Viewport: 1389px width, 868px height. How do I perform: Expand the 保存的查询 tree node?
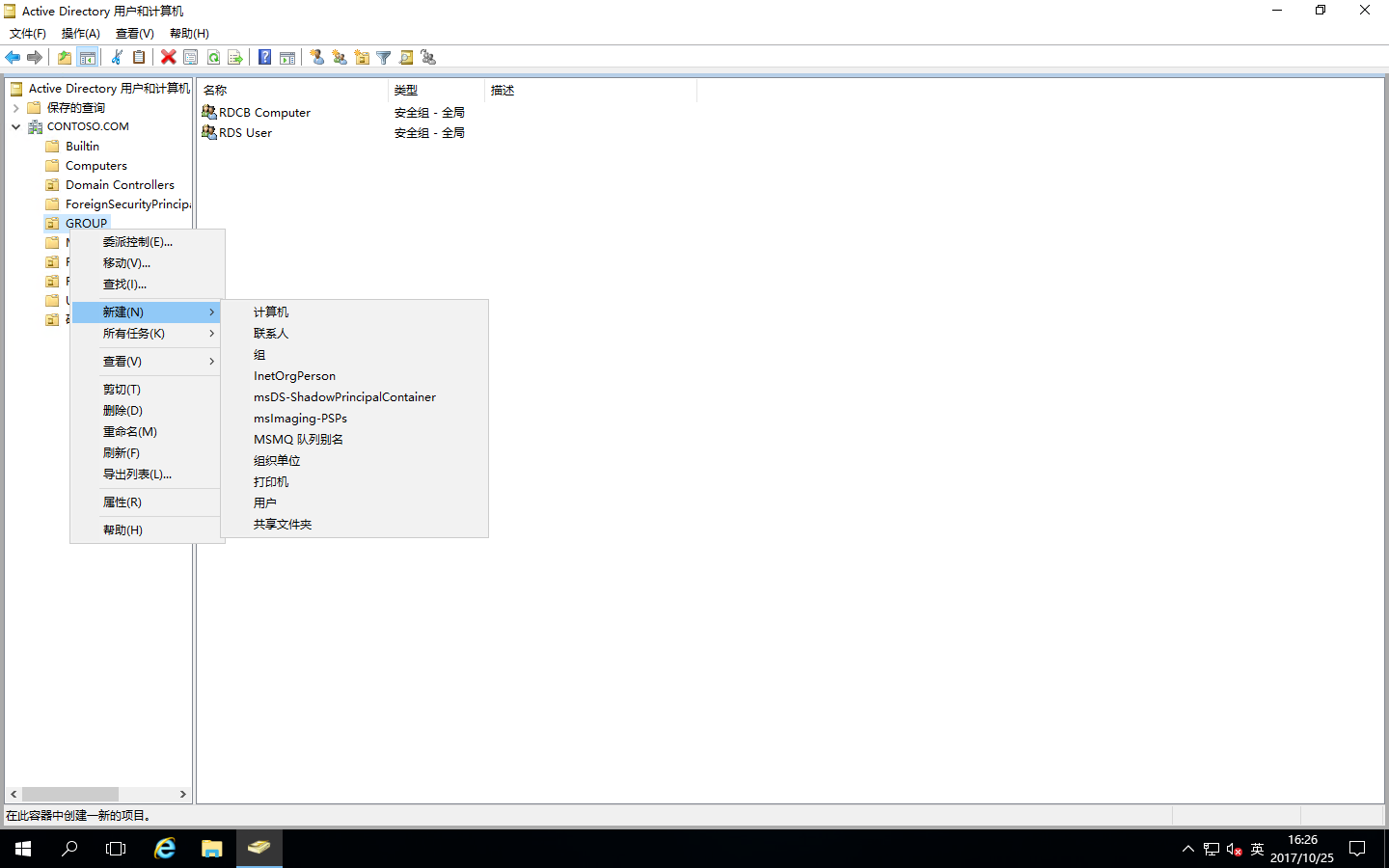15,108
